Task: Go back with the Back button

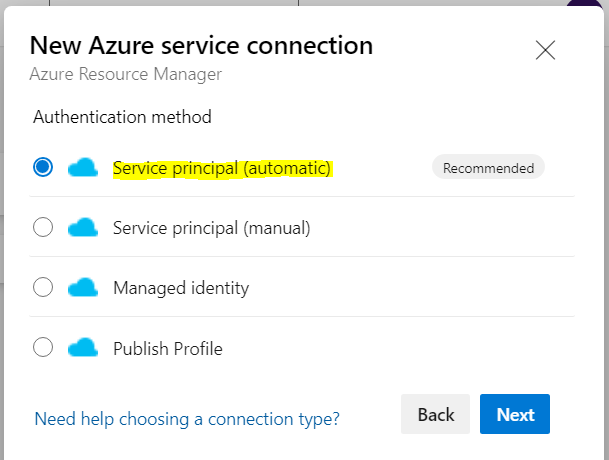Action: [436, 414]
